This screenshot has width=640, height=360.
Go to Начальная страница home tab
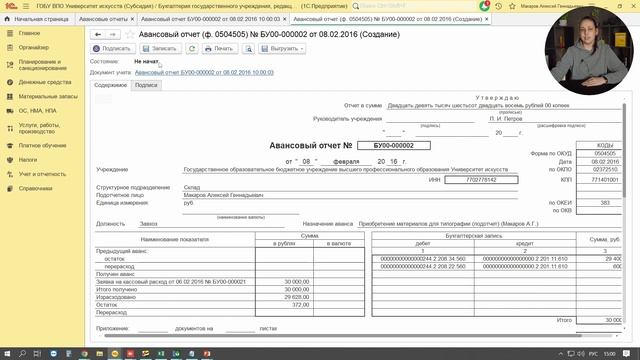(37, 19)
